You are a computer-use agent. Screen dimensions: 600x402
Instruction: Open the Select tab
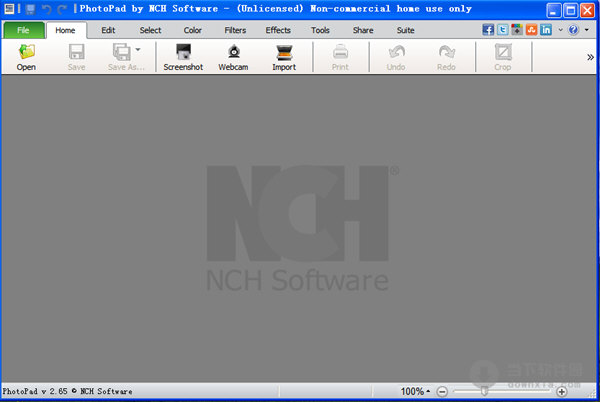(x=150, y=30)
